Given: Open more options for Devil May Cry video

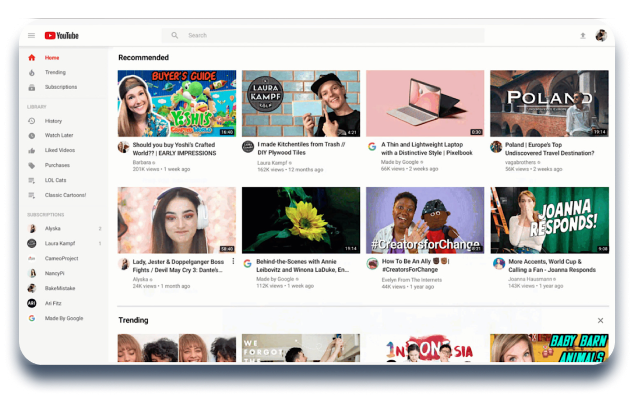Looking at the screenshot, I should pyautogui.click(x=233, y=262).
